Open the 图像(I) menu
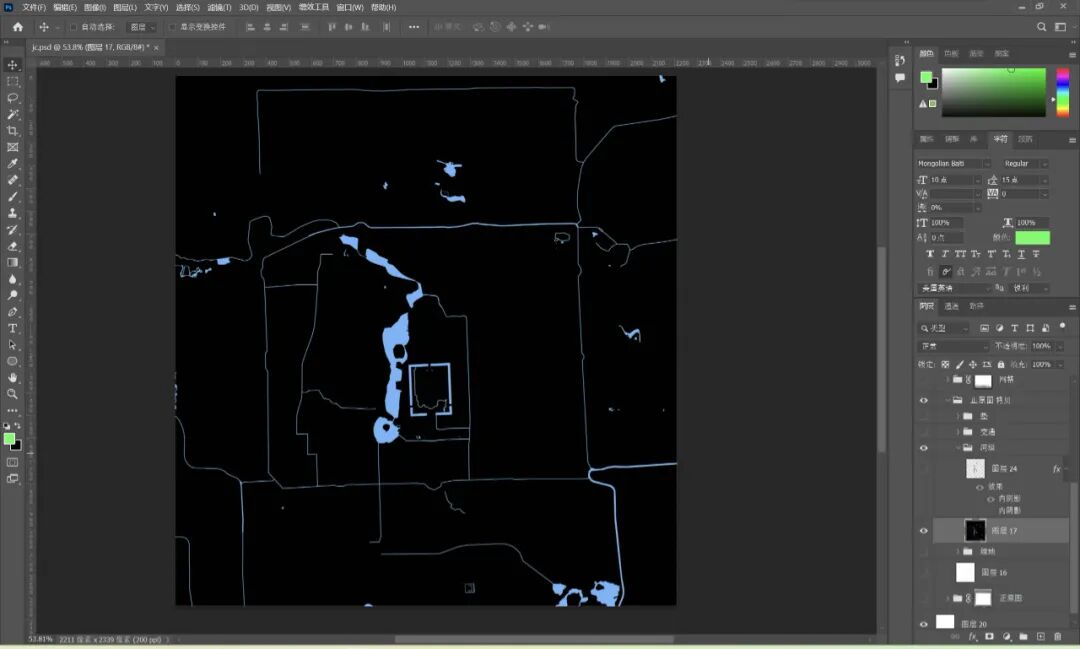This screenshot has width=1080, height=649. coord(94,8)
